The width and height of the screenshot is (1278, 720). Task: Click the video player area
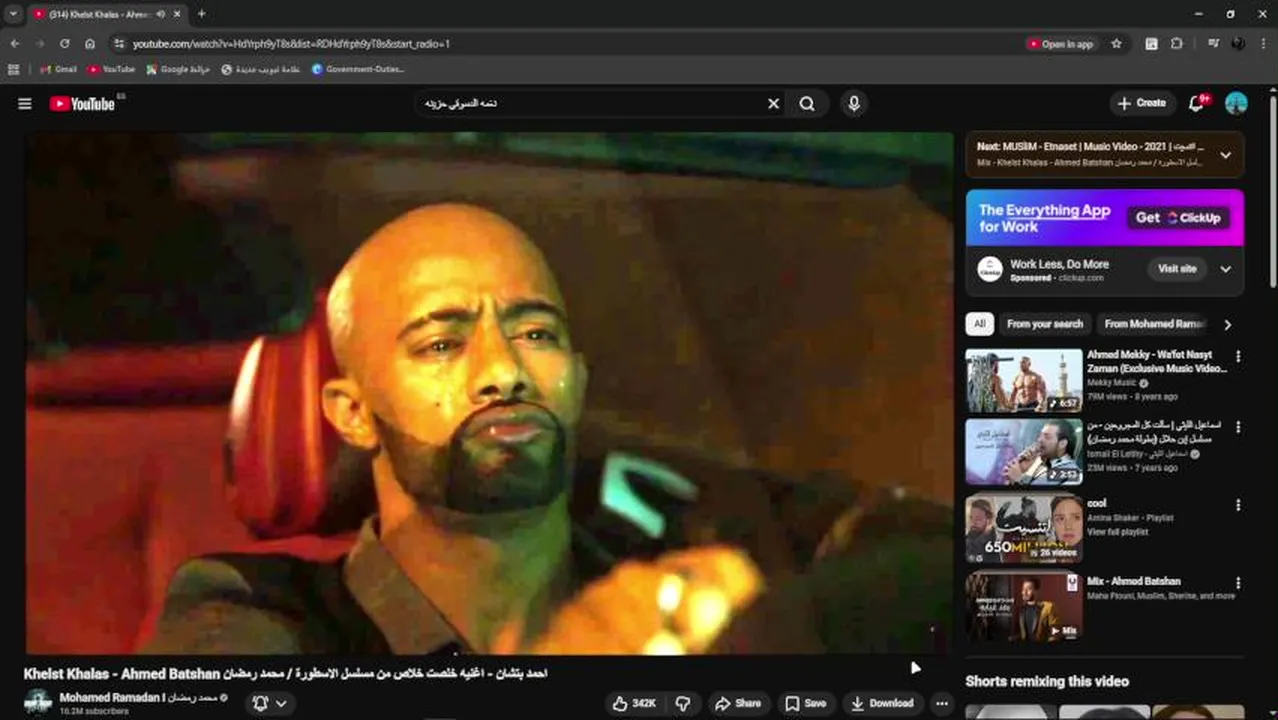click(x=489, y=393)
